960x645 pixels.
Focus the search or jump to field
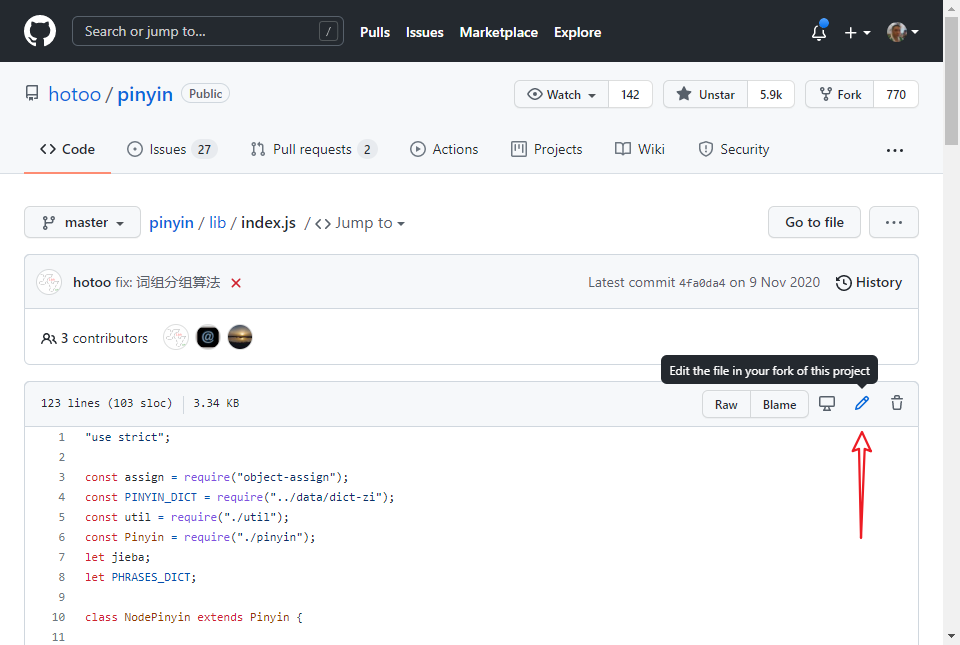[x=208, y=31]
